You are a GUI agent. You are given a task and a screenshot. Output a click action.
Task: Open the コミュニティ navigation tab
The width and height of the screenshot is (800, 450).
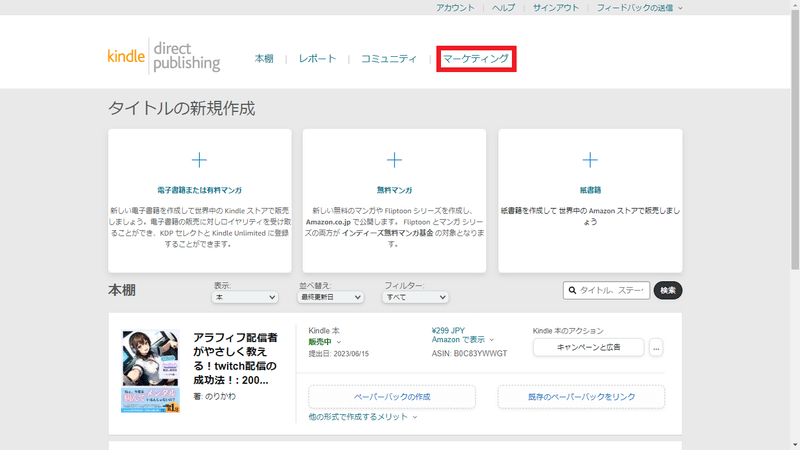(x=389, y=59)
